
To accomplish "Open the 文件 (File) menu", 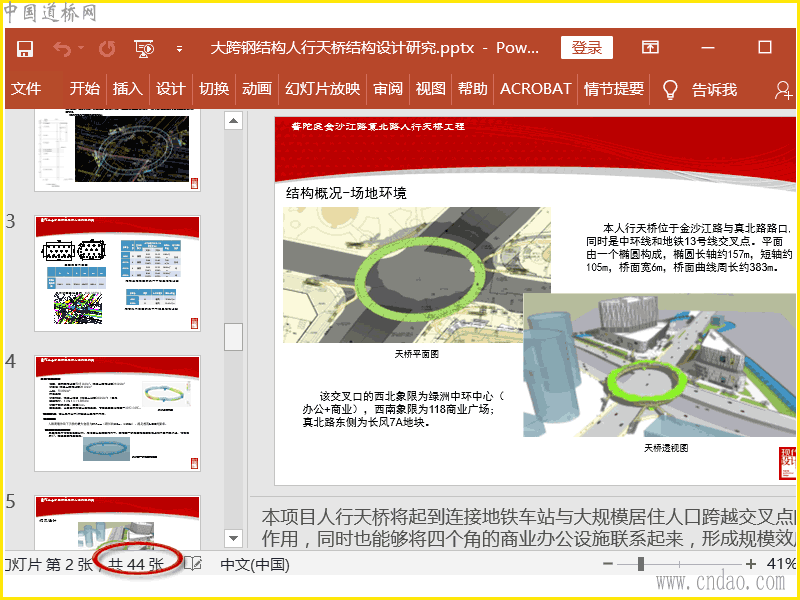I will (26, 89).
